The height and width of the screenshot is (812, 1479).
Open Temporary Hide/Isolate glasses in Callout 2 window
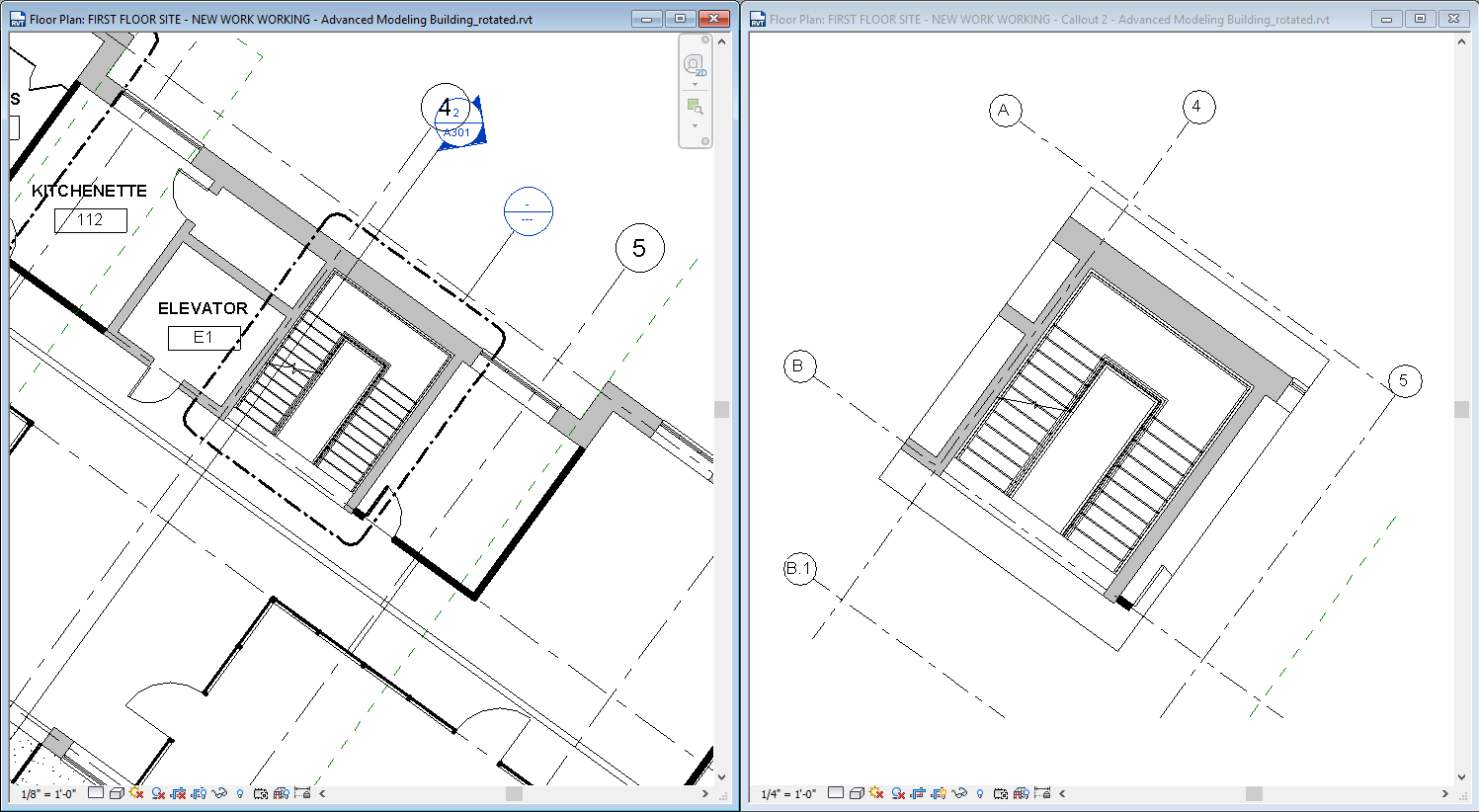coord(959,793)
